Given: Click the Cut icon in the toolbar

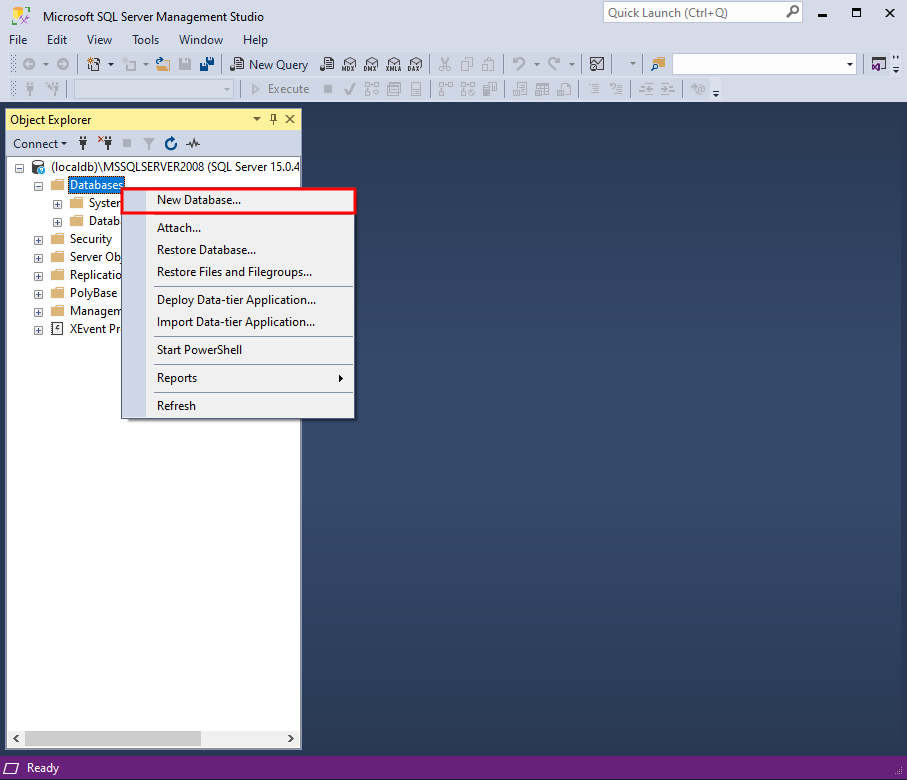Looking at the screenshot, I should [x=444, y=64].
